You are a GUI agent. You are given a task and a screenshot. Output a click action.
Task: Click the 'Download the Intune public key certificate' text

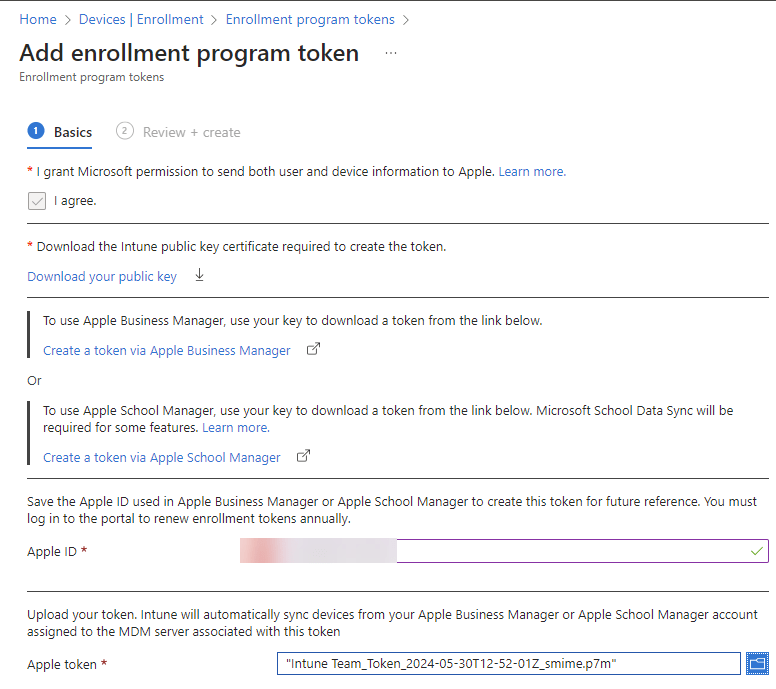click(x=242, y=246)
